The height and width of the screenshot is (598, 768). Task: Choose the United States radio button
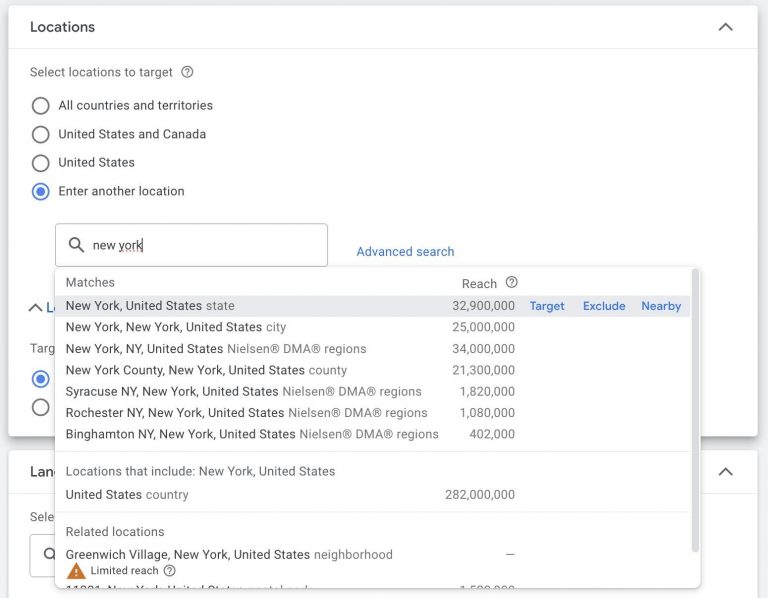(41, 163)
